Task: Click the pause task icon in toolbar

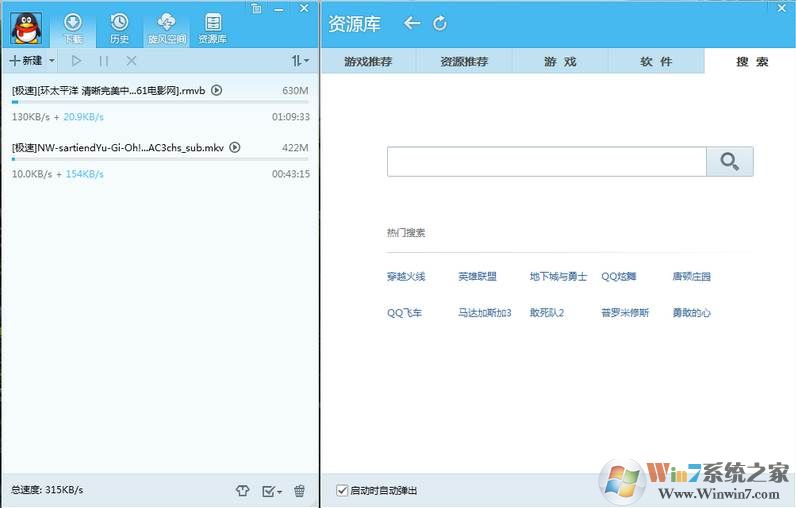Action: (104, 61)
